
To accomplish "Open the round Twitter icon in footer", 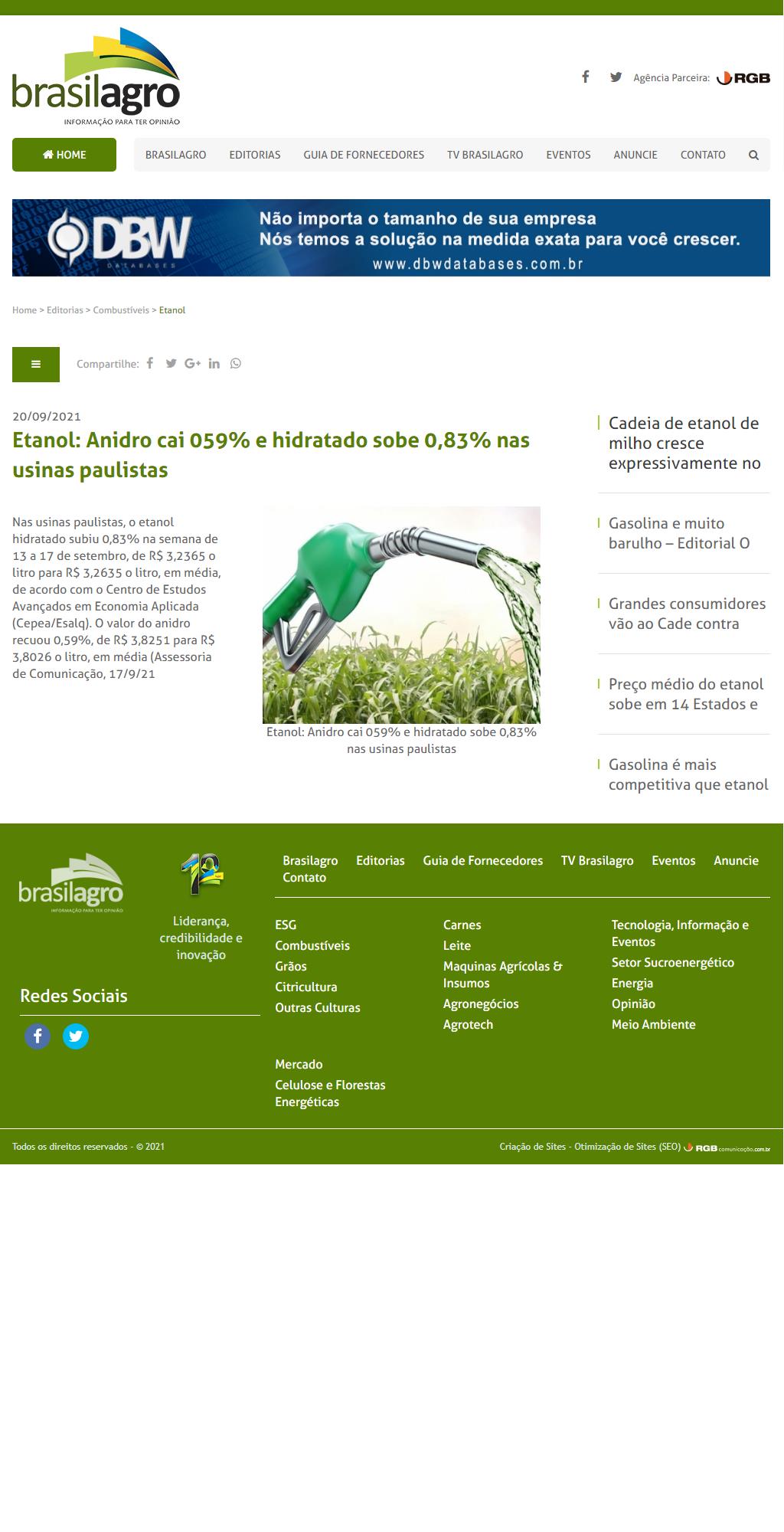I will tap(76, 1036).
